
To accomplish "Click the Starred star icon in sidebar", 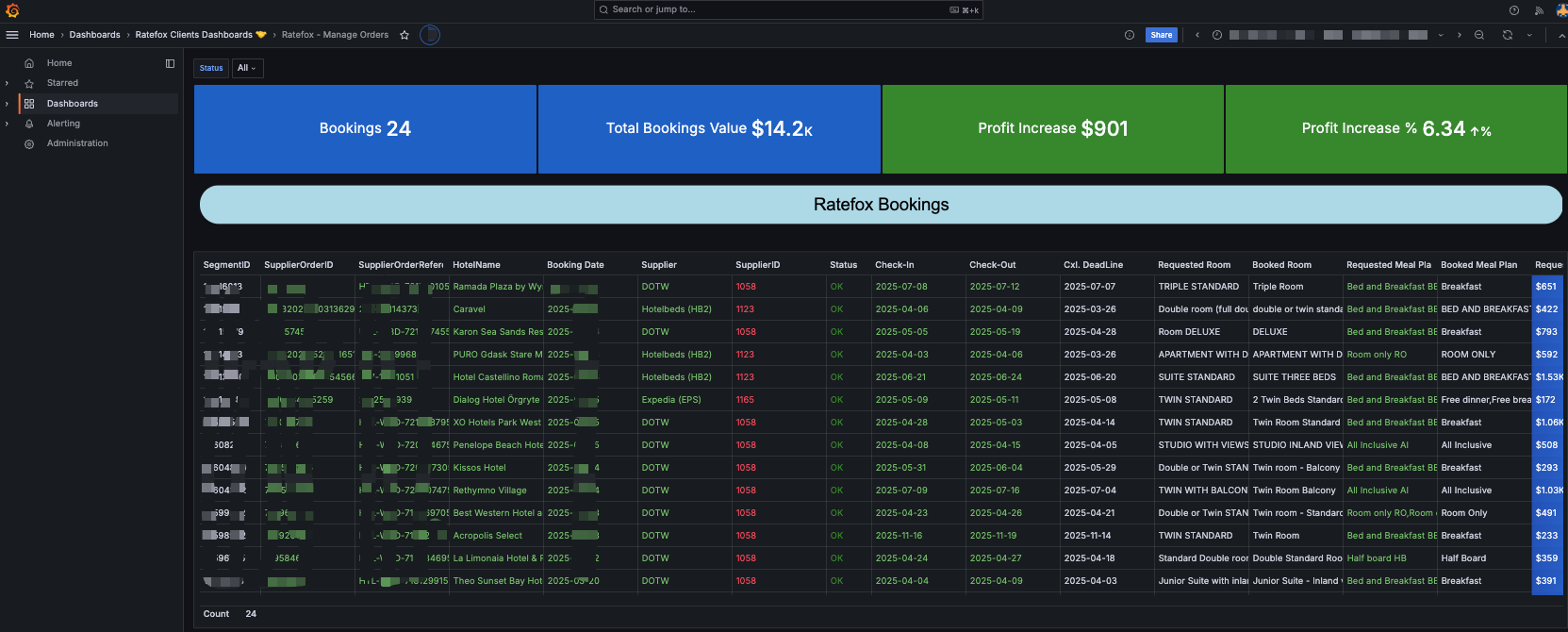I will (x=29, y=83).
